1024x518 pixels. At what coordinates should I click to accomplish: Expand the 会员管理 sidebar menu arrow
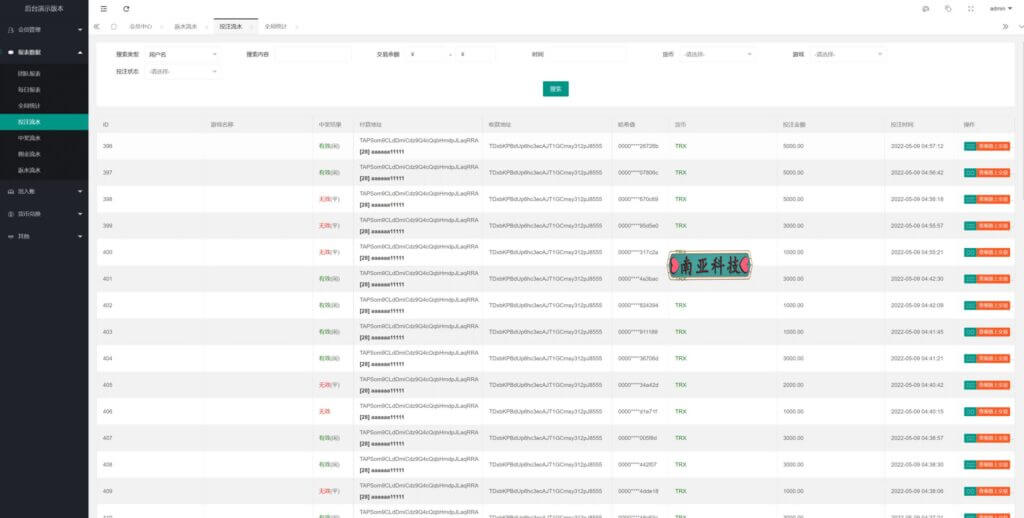click(x=80, y=29)
